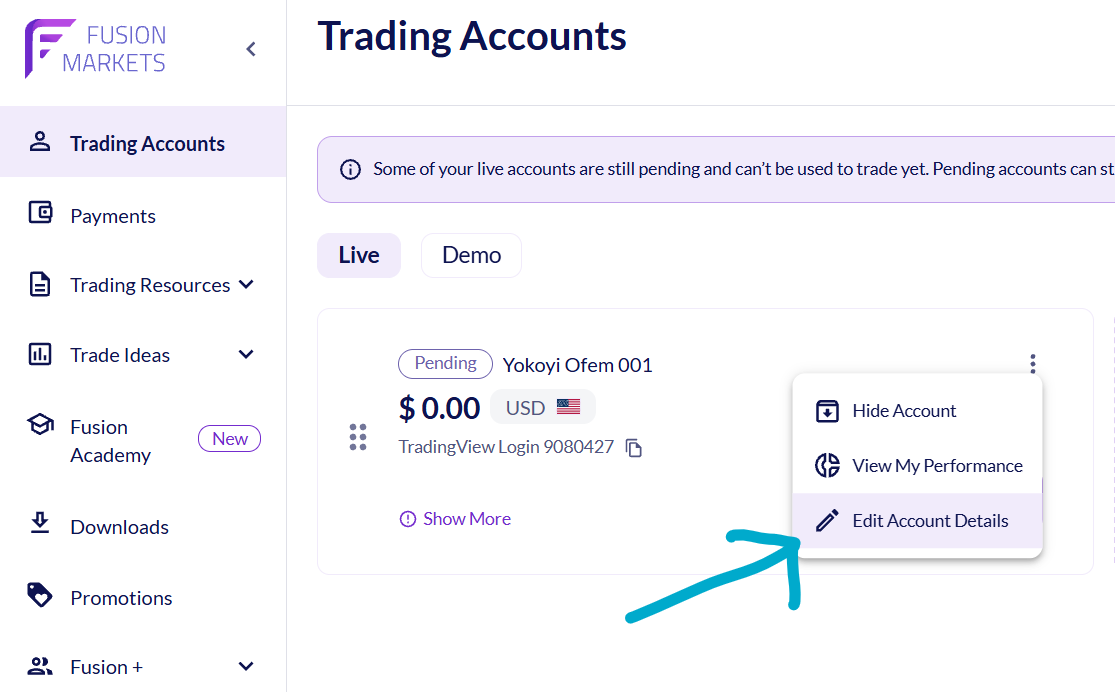1115x692 pixels.
Task: Choose Edit Account Details from menu
Action: click(917, 521)
